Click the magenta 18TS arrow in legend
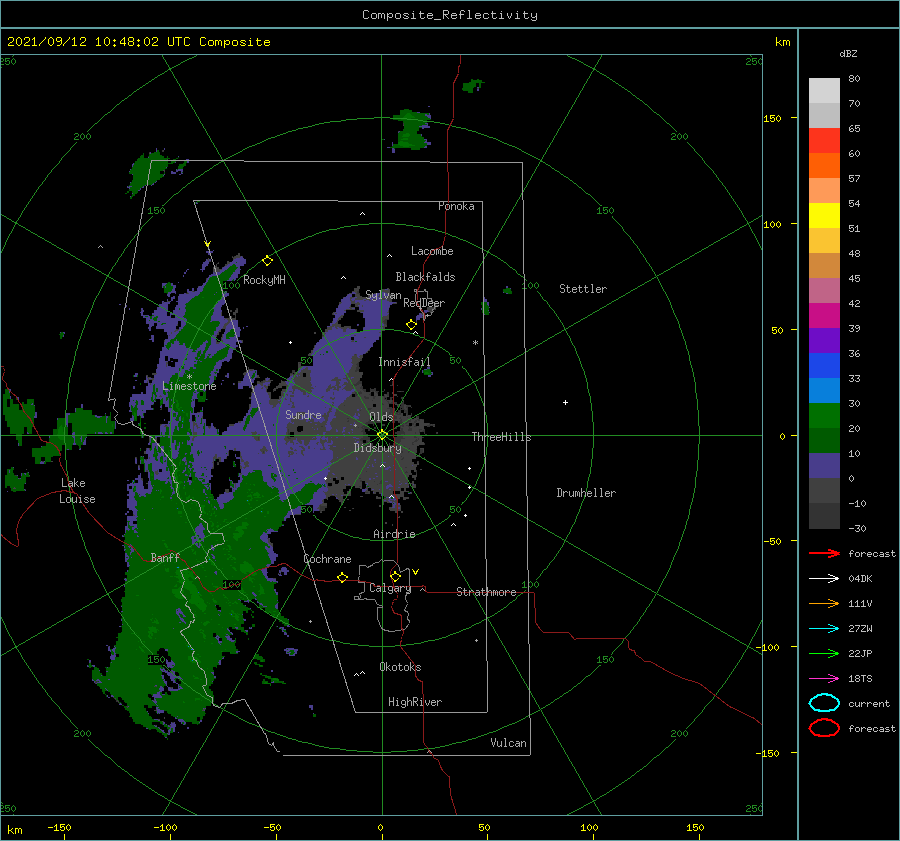900x841 pixels. (824, 679)
